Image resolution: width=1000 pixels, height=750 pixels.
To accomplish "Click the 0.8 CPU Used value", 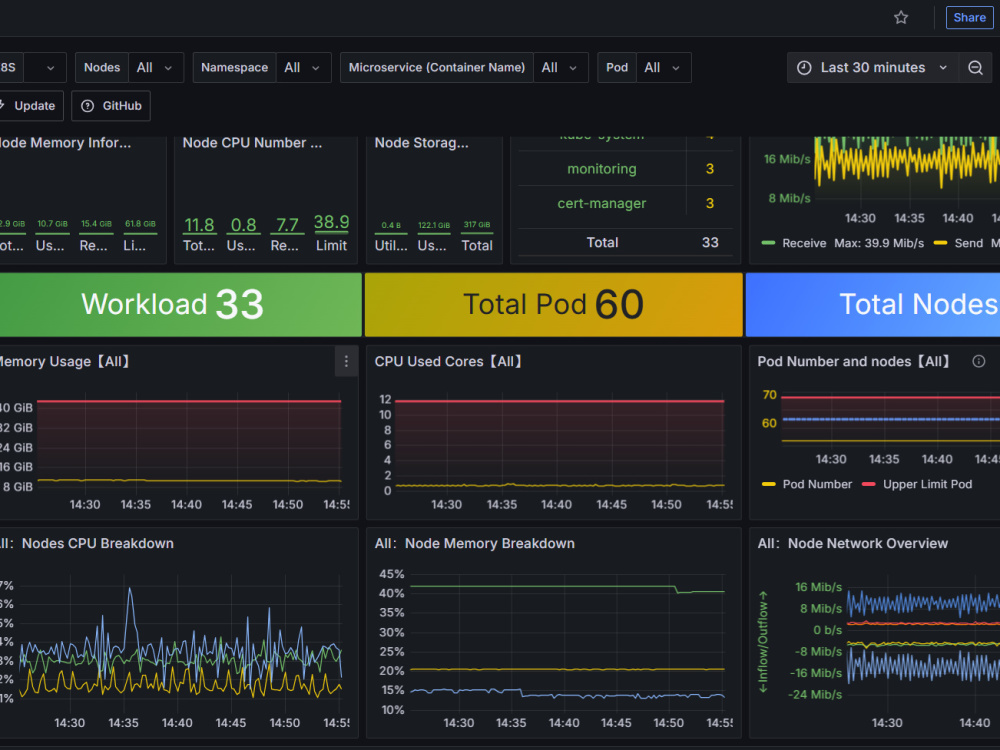I will coord(243,225).
